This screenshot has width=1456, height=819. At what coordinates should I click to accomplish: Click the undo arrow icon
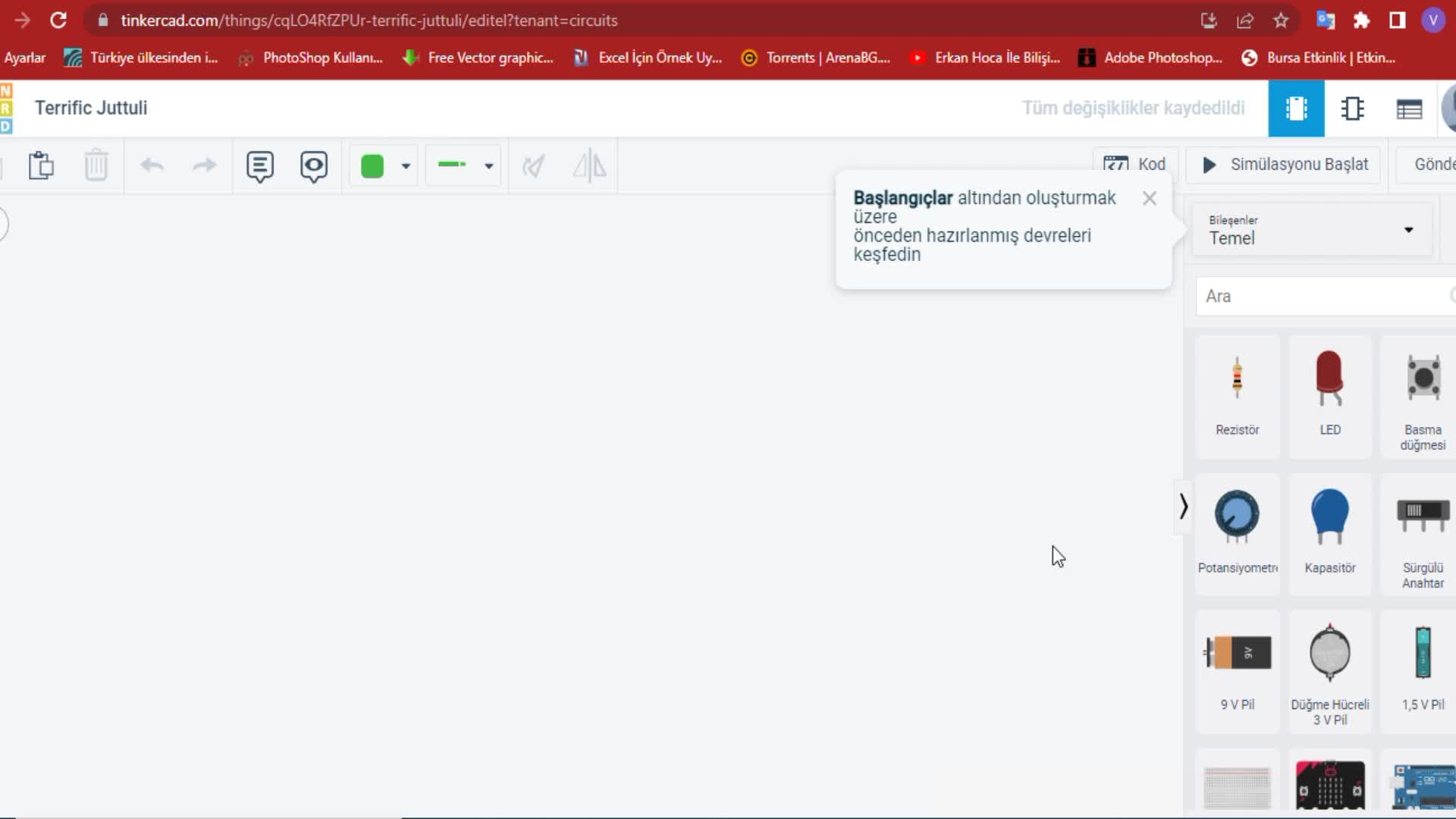click(x=152, y=165)
